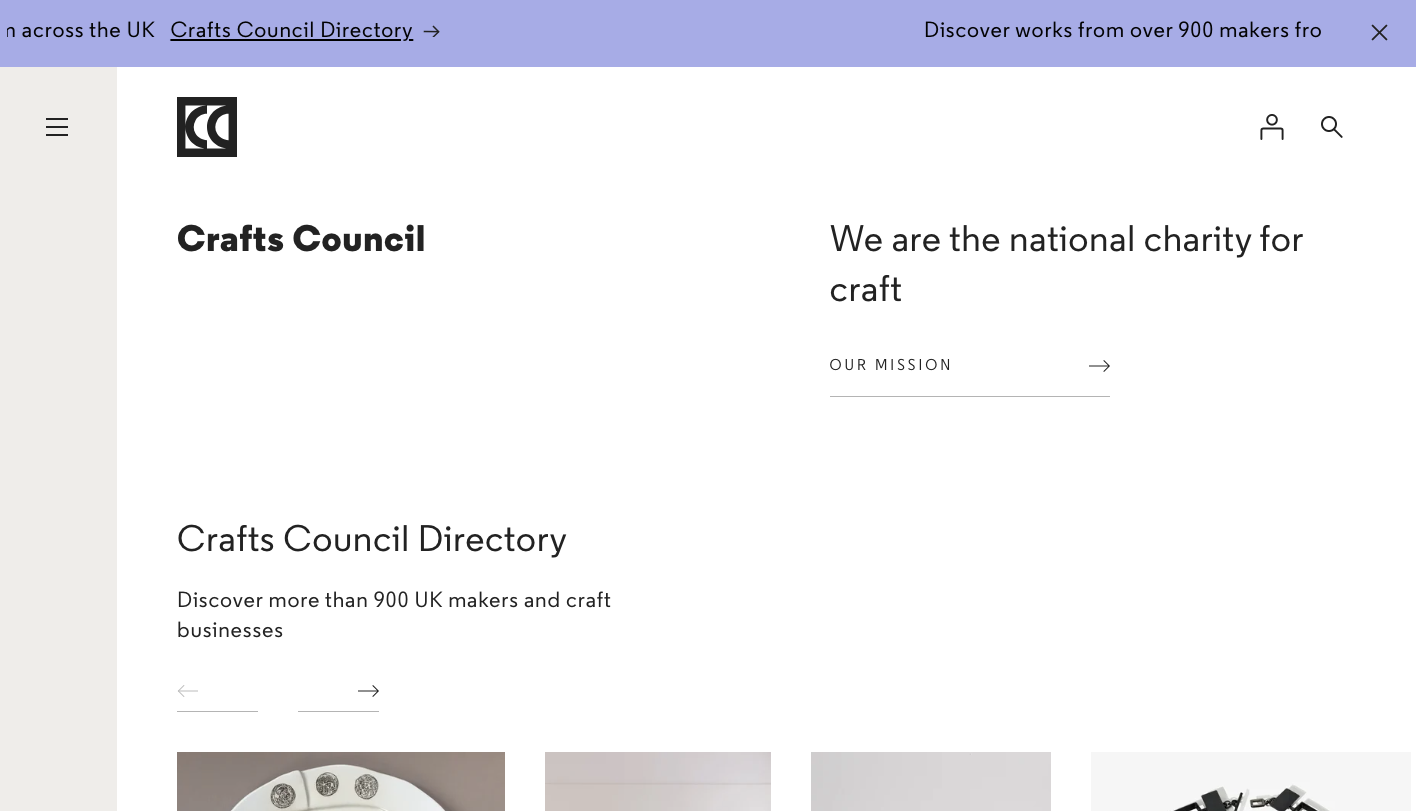Click the arrow beside Our Mission
This screenshot has width=1416, height=811.
click(1099, 366)
